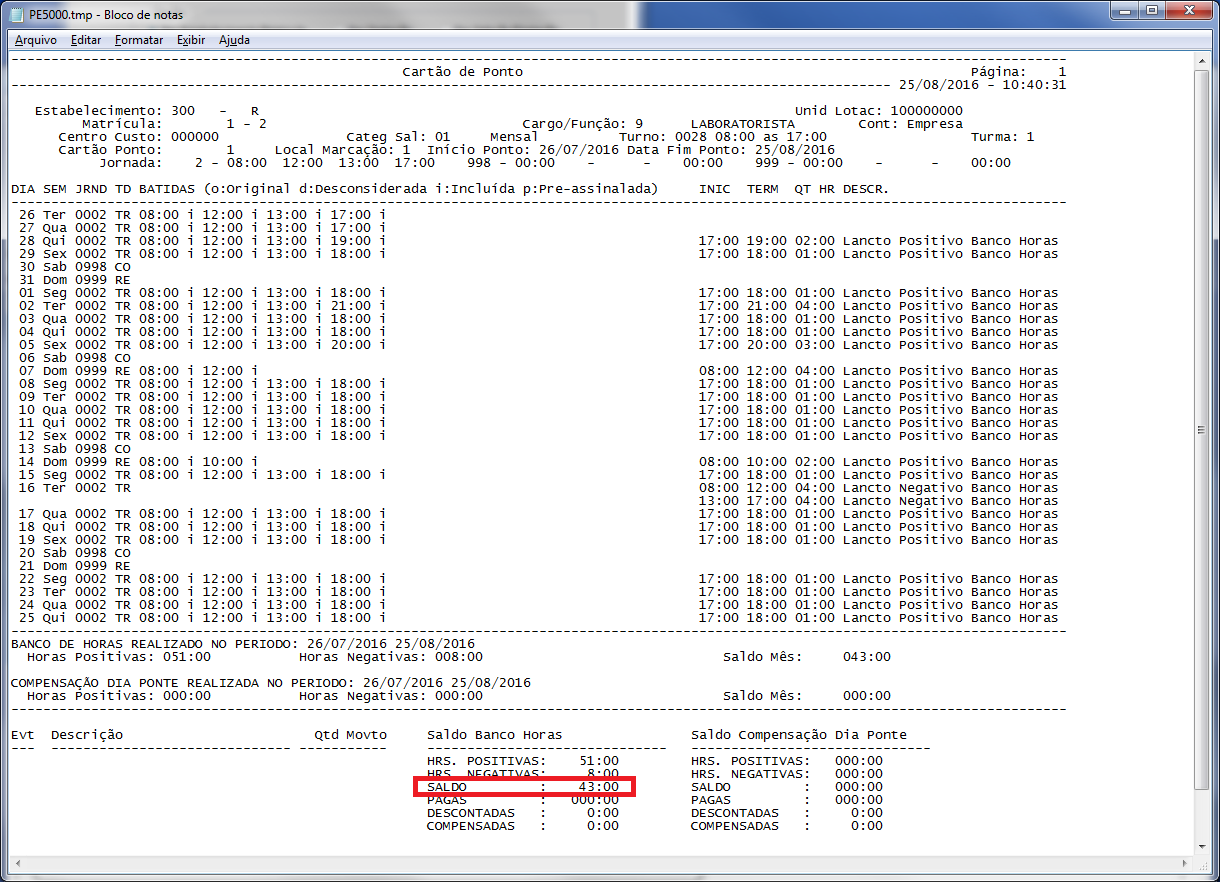Click the row for day '28 Qui'
Screen dimensions: 1220x882
coord(538,241)
